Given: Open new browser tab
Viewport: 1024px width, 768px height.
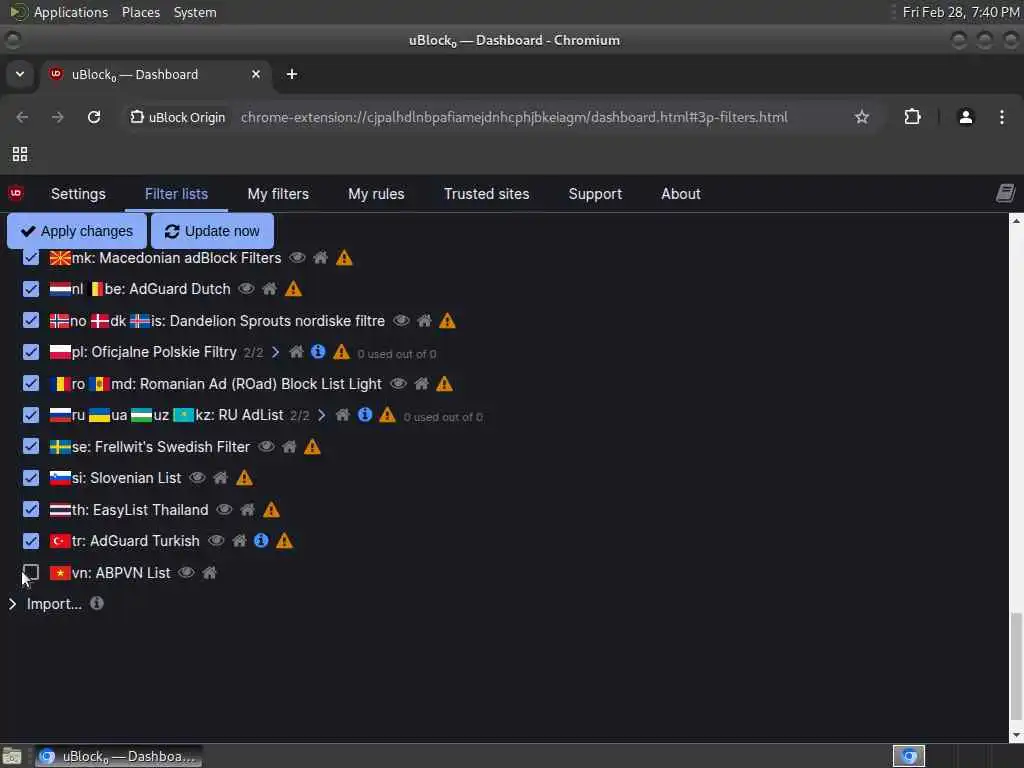Looking at the screenshot, I should click(x=292, y=74).
